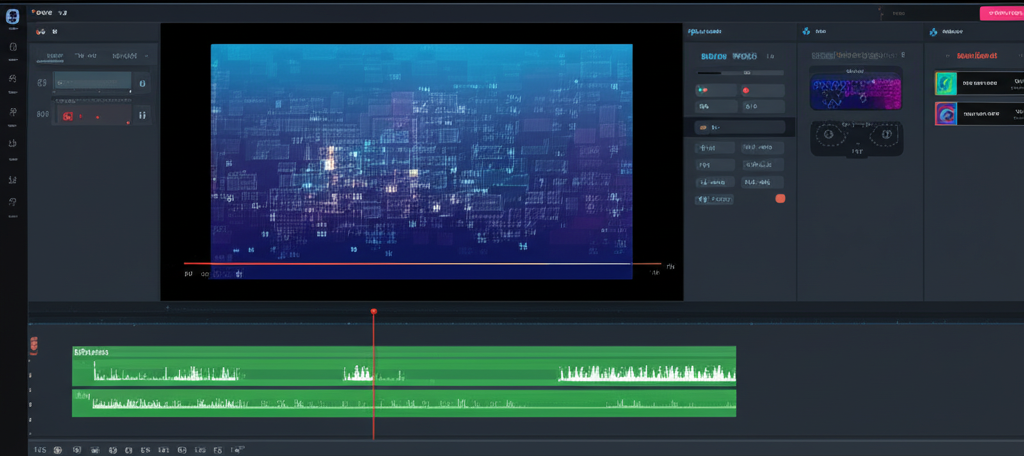The image size is (1024, 456).
Task: Select the underlined tab in the left panel
Action: tap(54, 57)
